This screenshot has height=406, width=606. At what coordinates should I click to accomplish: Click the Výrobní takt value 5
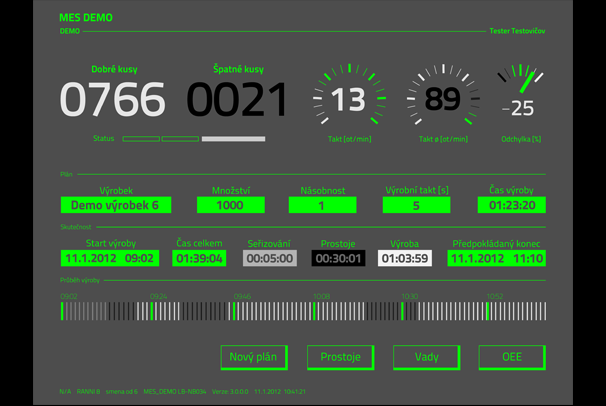(x=416, y=205)
